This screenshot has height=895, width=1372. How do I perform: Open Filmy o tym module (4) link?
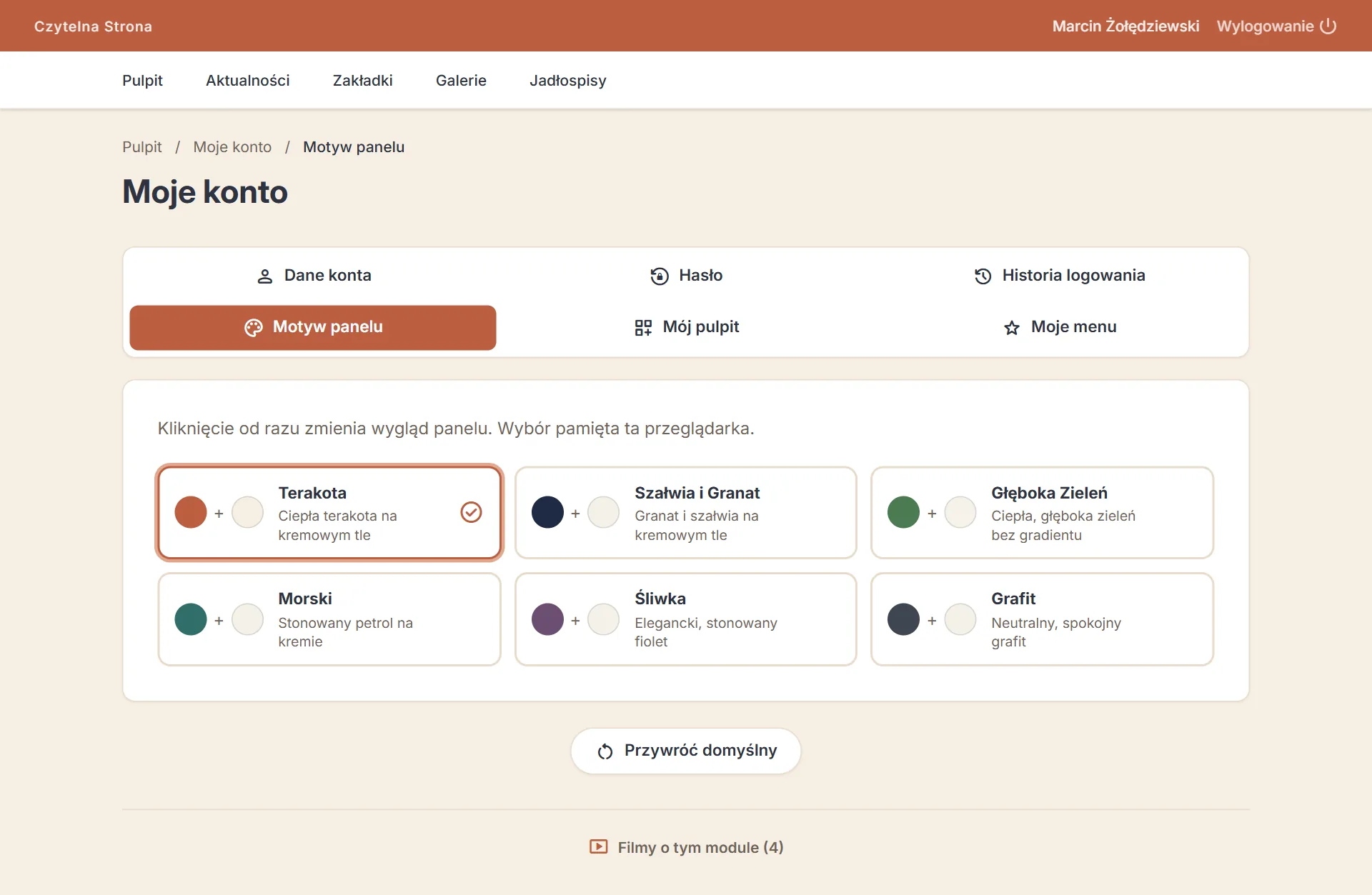tap(686, 847)
